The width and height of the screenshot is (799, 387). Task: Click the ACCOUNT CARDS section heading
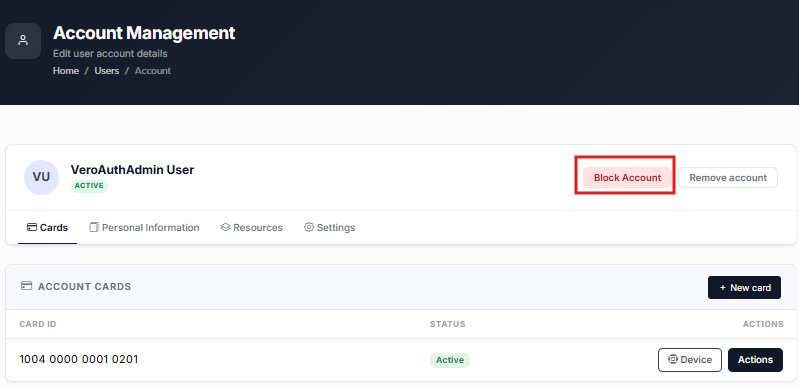point(85,287)
